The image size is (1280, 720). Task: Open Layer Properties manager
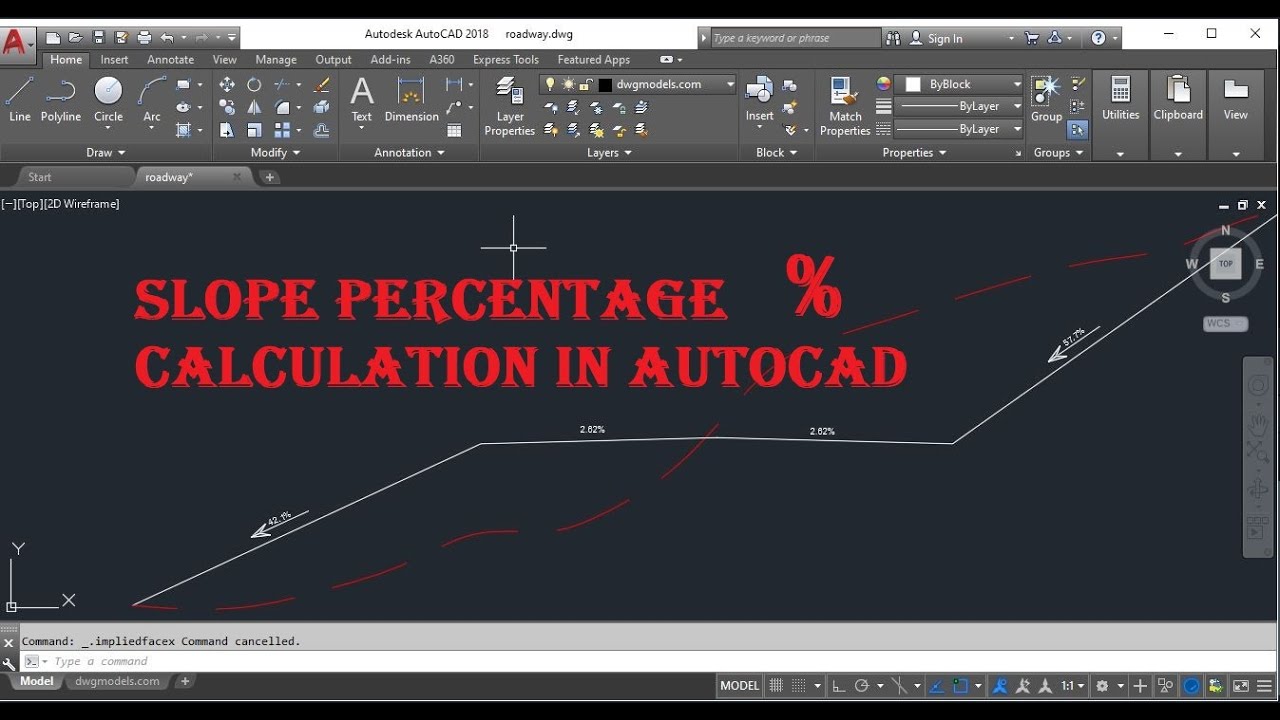coord(510,106)
